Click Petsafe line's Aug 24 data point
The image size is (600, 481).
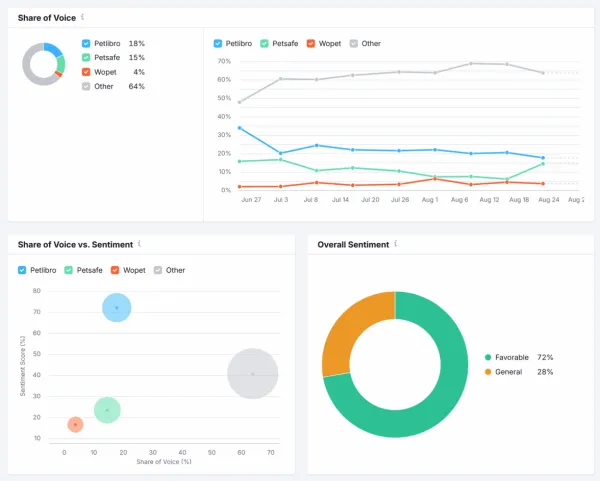(543, 164)
